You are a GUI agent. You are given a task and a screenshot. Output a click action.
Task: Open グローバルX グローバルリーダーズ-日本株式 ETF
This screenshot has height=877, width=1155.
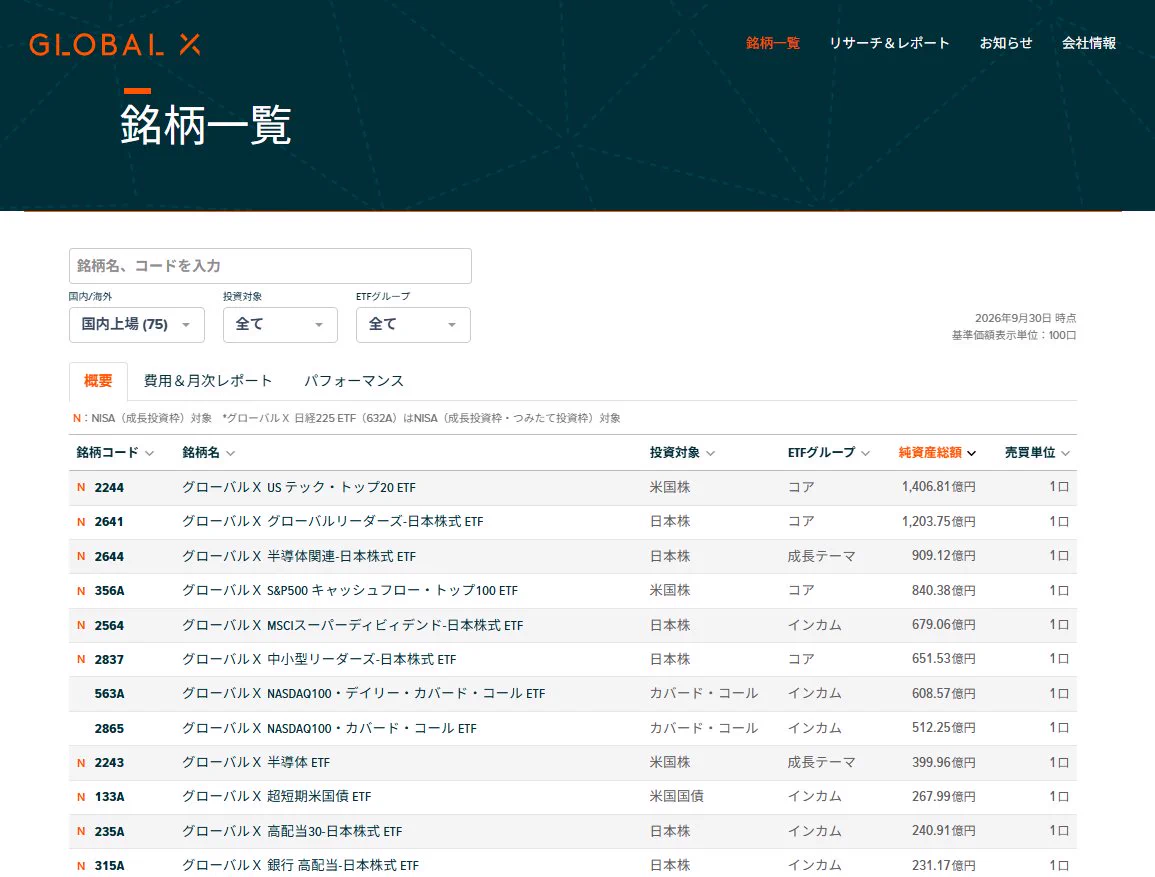coord(333,521)
